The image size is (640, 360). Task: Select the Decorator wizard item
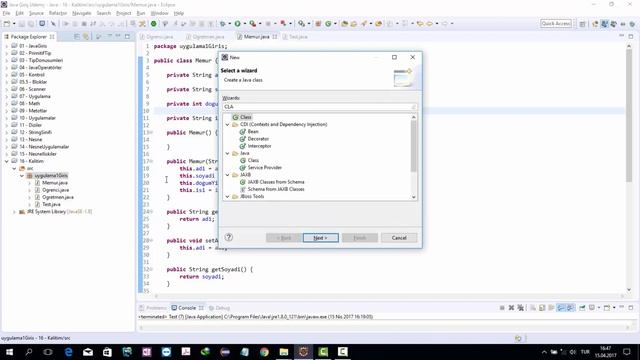pyautogui.click(x=254, y=139)
